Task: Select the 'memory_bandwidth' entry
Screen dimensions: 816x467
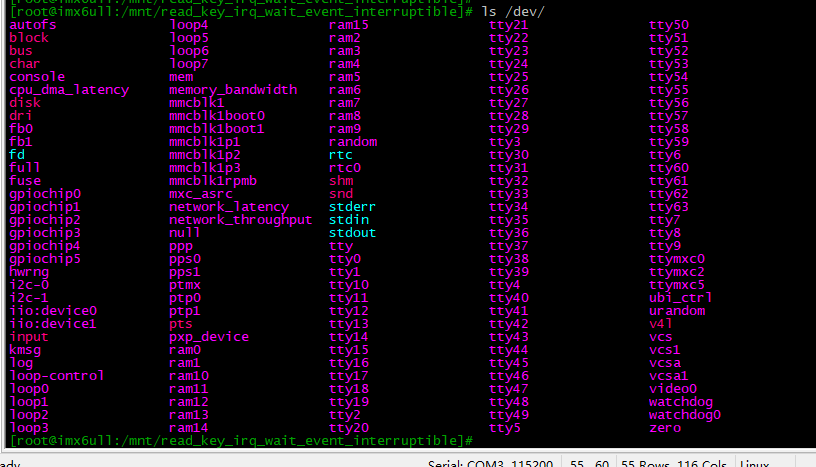Action: click(233, 90)
